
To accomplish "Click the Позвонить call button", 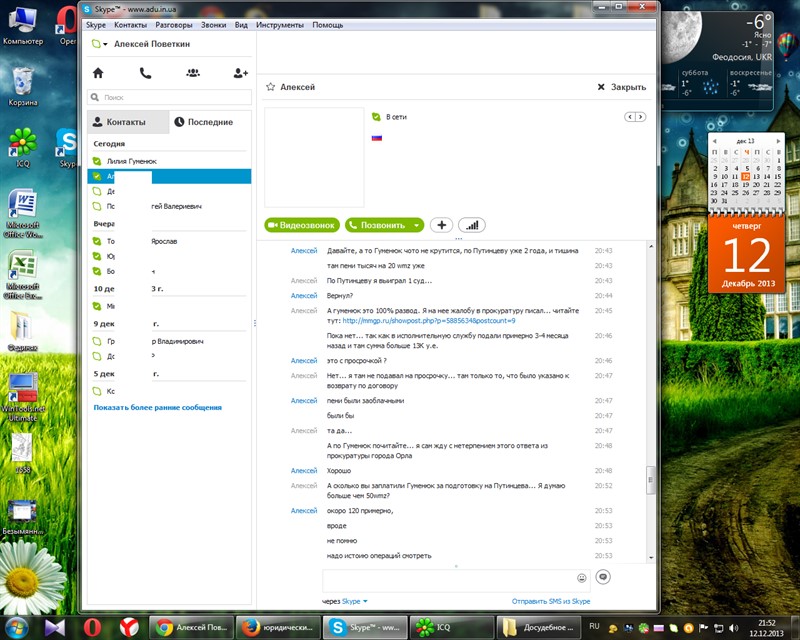I will pos(378,225).
